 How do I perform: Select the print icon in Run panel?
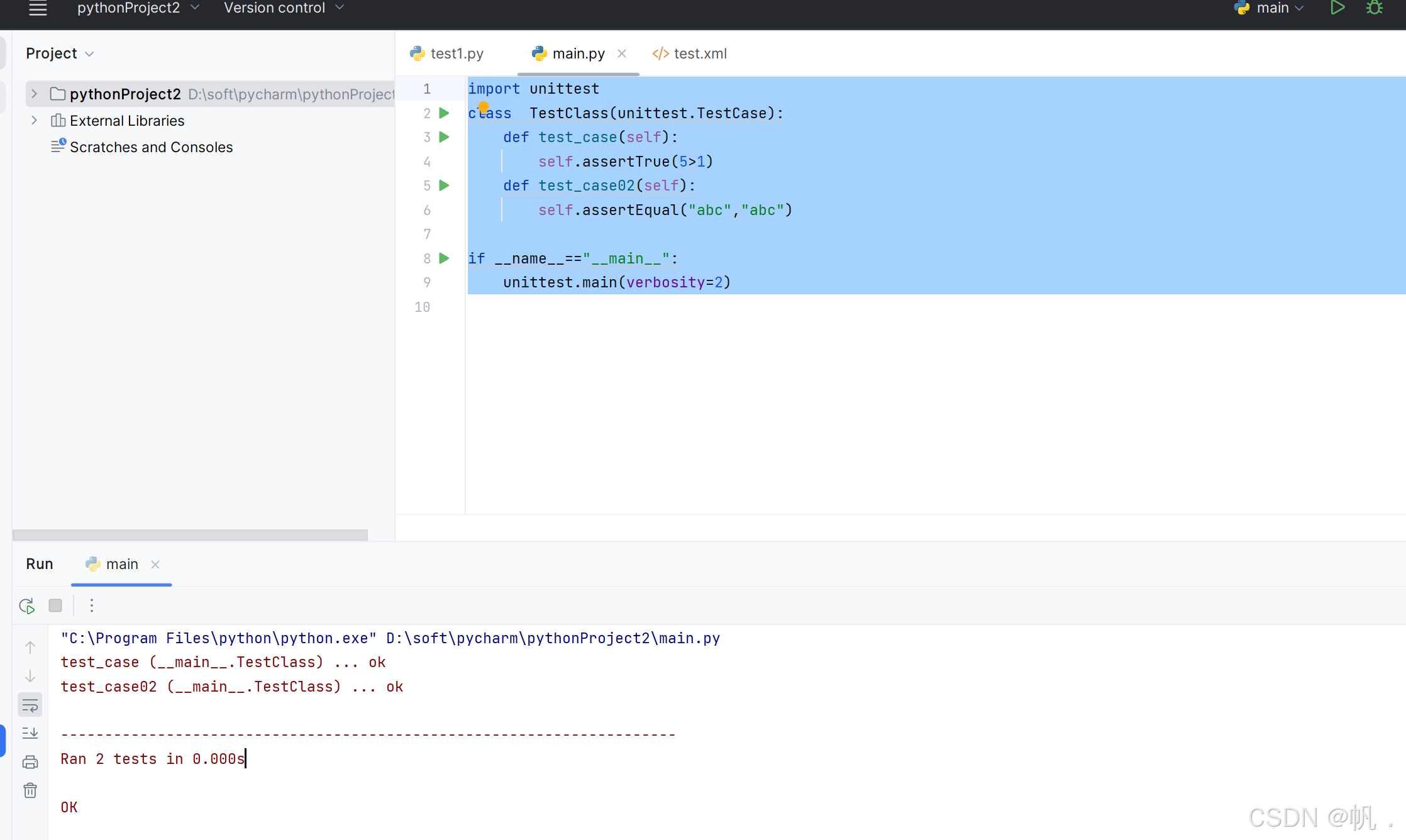[30, 761]
